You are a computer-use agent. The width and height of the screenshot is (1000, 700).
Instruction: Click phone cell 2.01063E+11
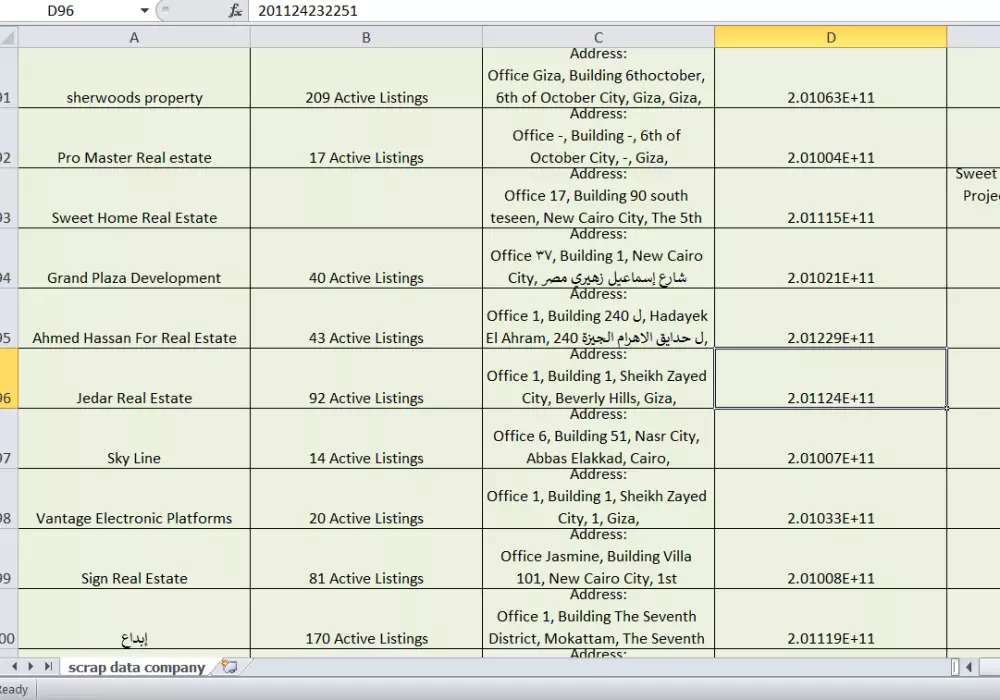click(x=830, y=78)
